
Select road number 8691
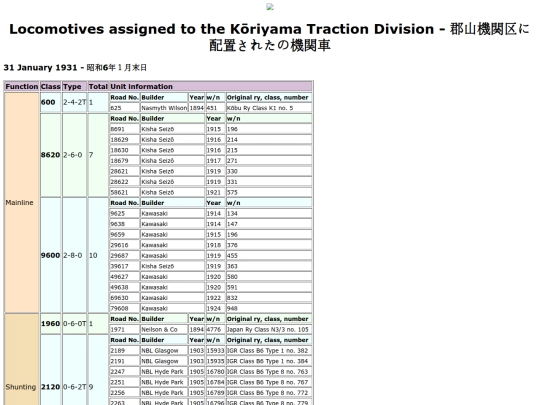point(125,129)
